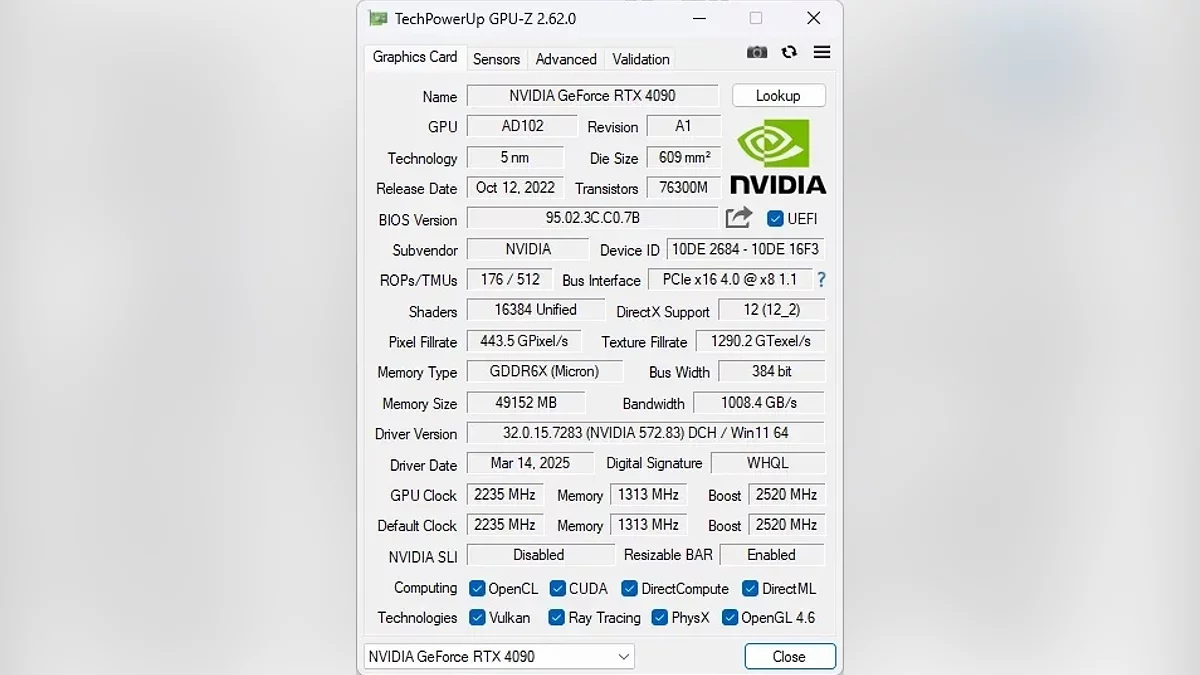This screenshot has width=1200, height=675.
Task: Click the Technology field showing 5 nm
Action: [515, 157]
